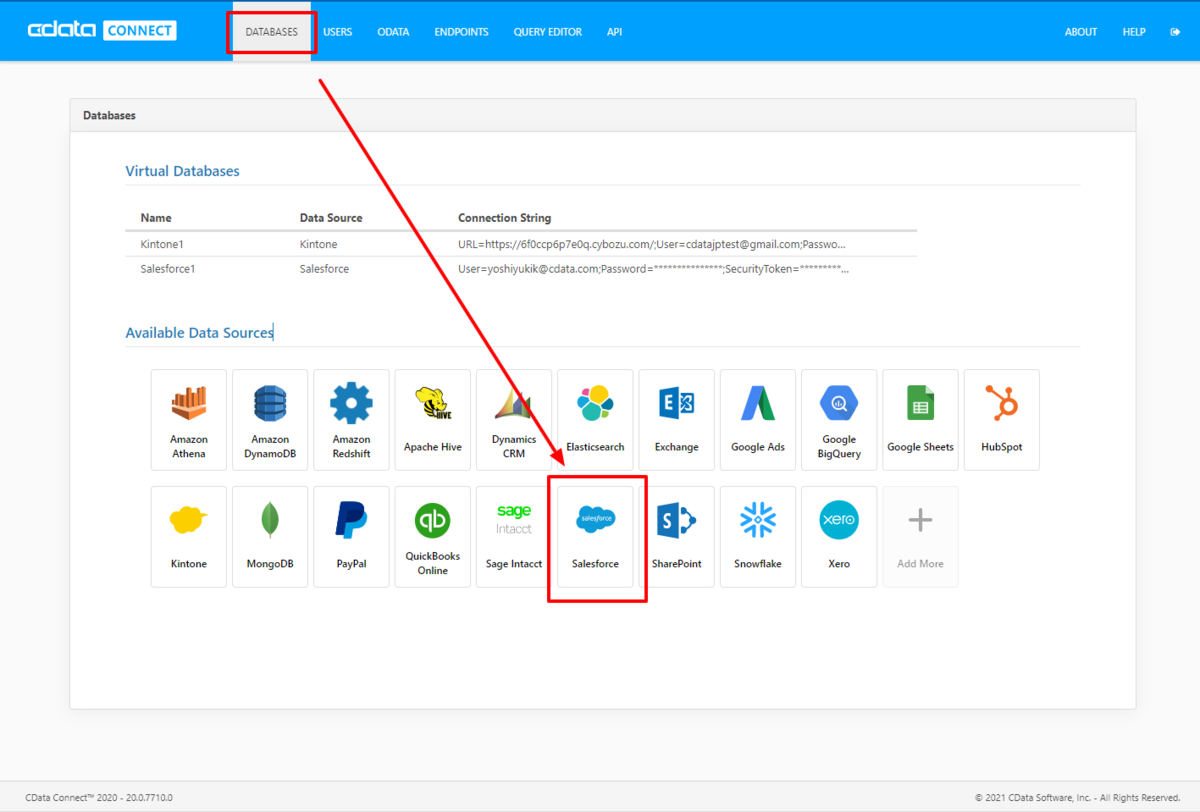Select the Snowflake data source
1200x812 pixels.
[x=758, y=537]
